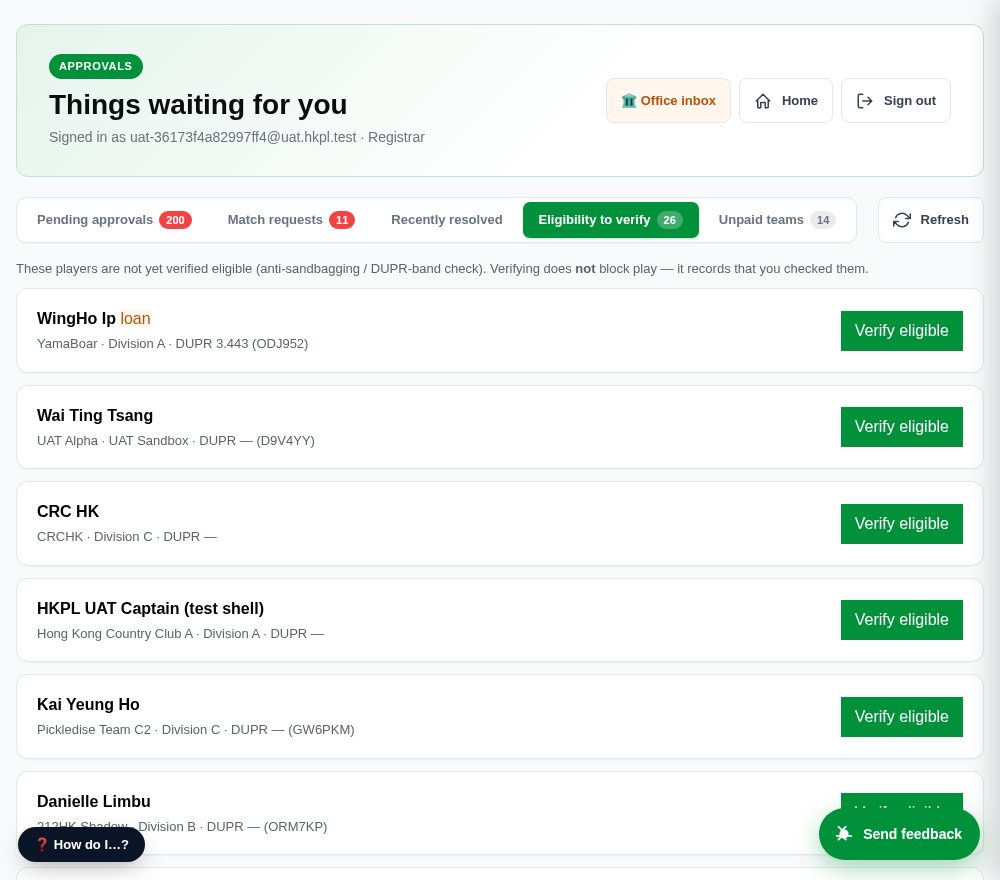
Task: Click the Home house icon
Action: (x=763, y=101)
